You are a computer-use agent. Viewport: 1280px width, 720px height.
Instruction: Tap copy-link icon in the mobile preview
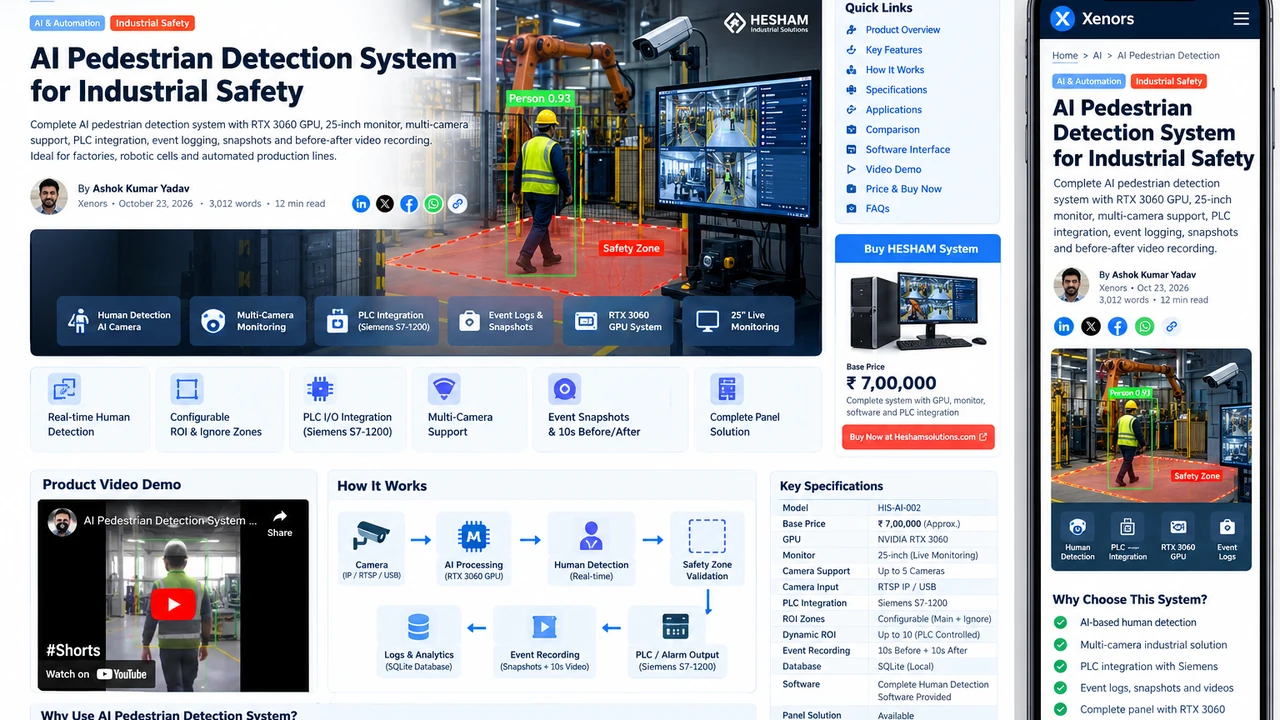[x=1172, y=326]
